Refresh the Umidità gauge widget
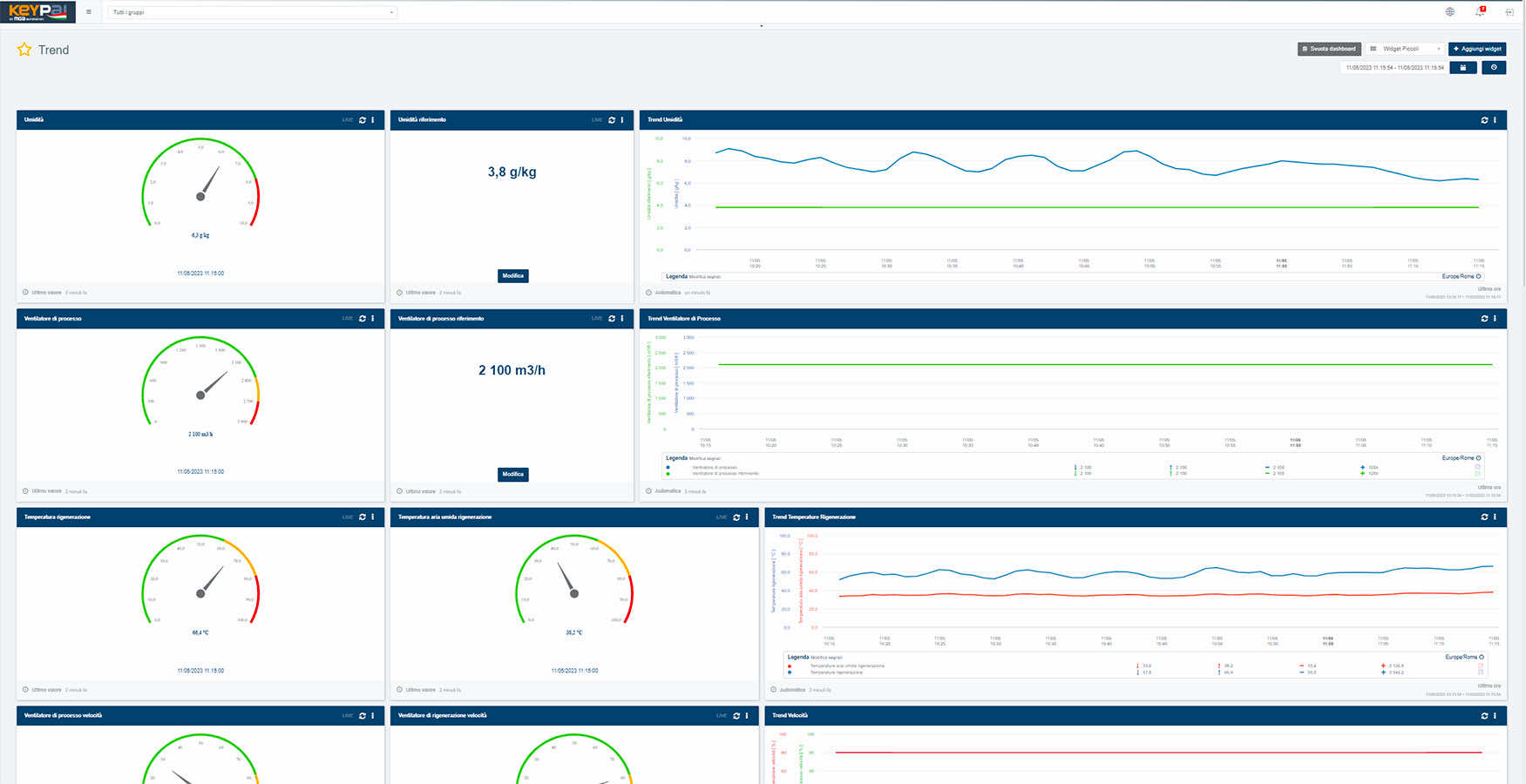 [363, 120]
